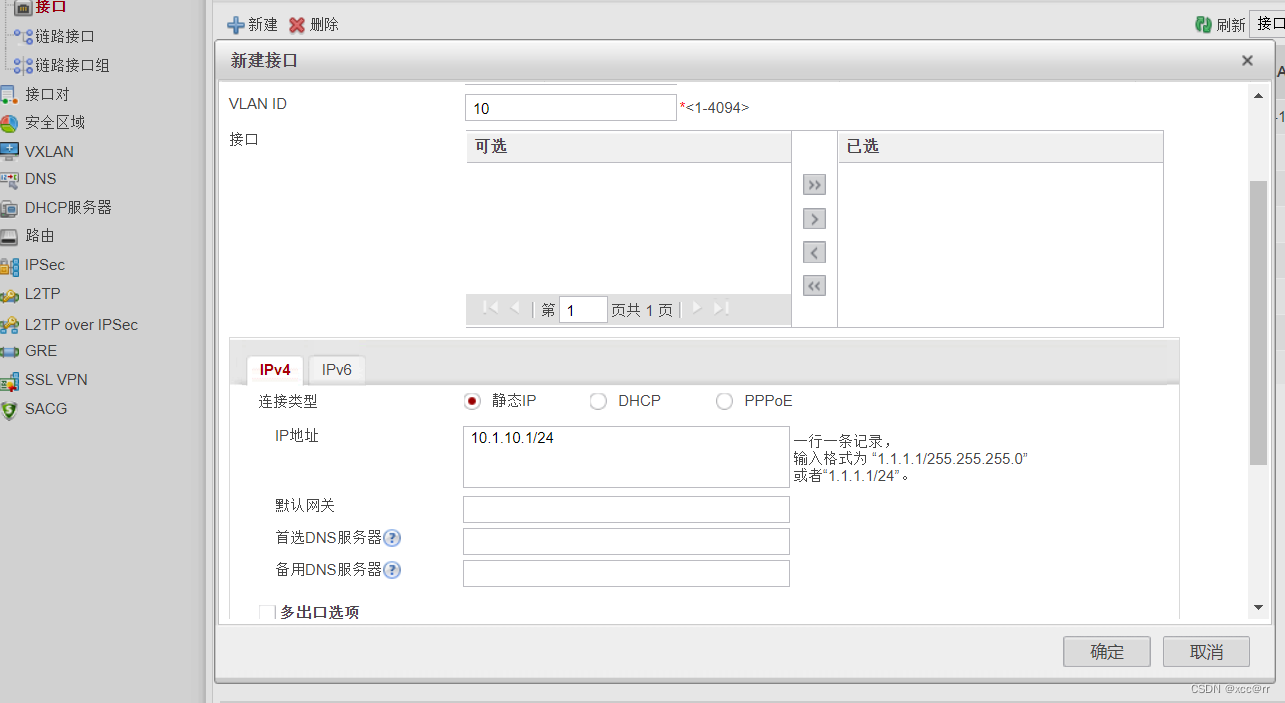This screenshot has height=703, width=1285.
Task: Open the 接口 sidebar item icon
Action: [21, 7]
